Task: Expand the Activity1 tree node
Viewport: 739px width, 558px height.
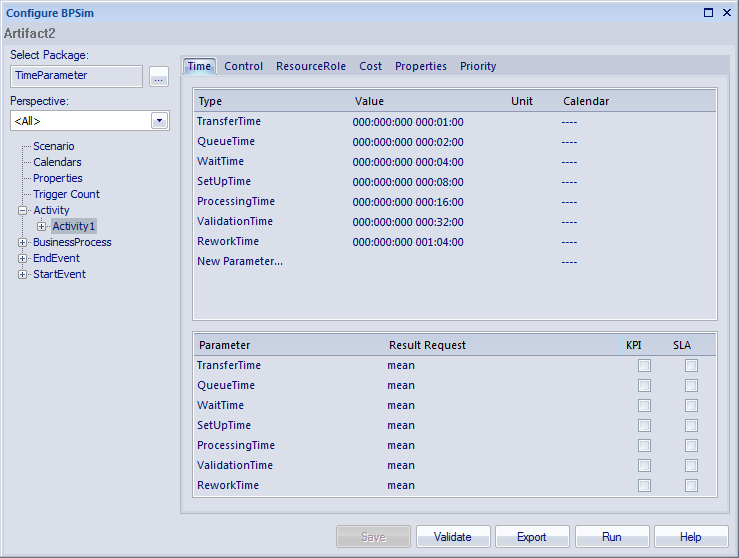Action: (42, 226)
